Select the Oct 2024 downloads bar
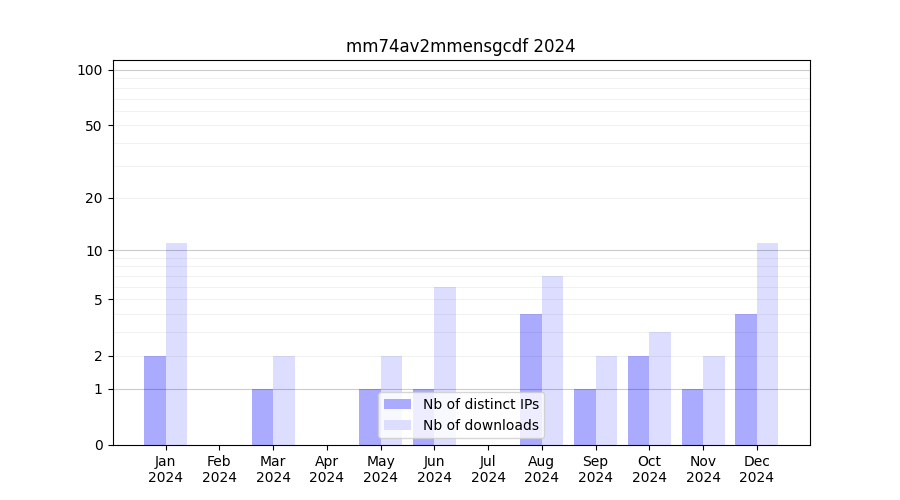 660,388
